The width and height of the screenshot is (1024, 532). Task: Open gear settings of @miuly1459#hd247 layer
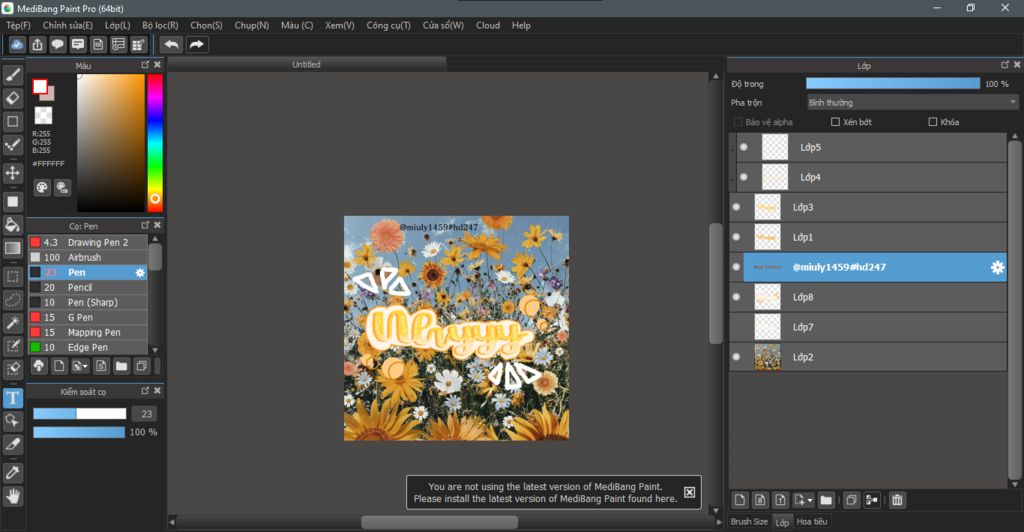coord(997,267)
